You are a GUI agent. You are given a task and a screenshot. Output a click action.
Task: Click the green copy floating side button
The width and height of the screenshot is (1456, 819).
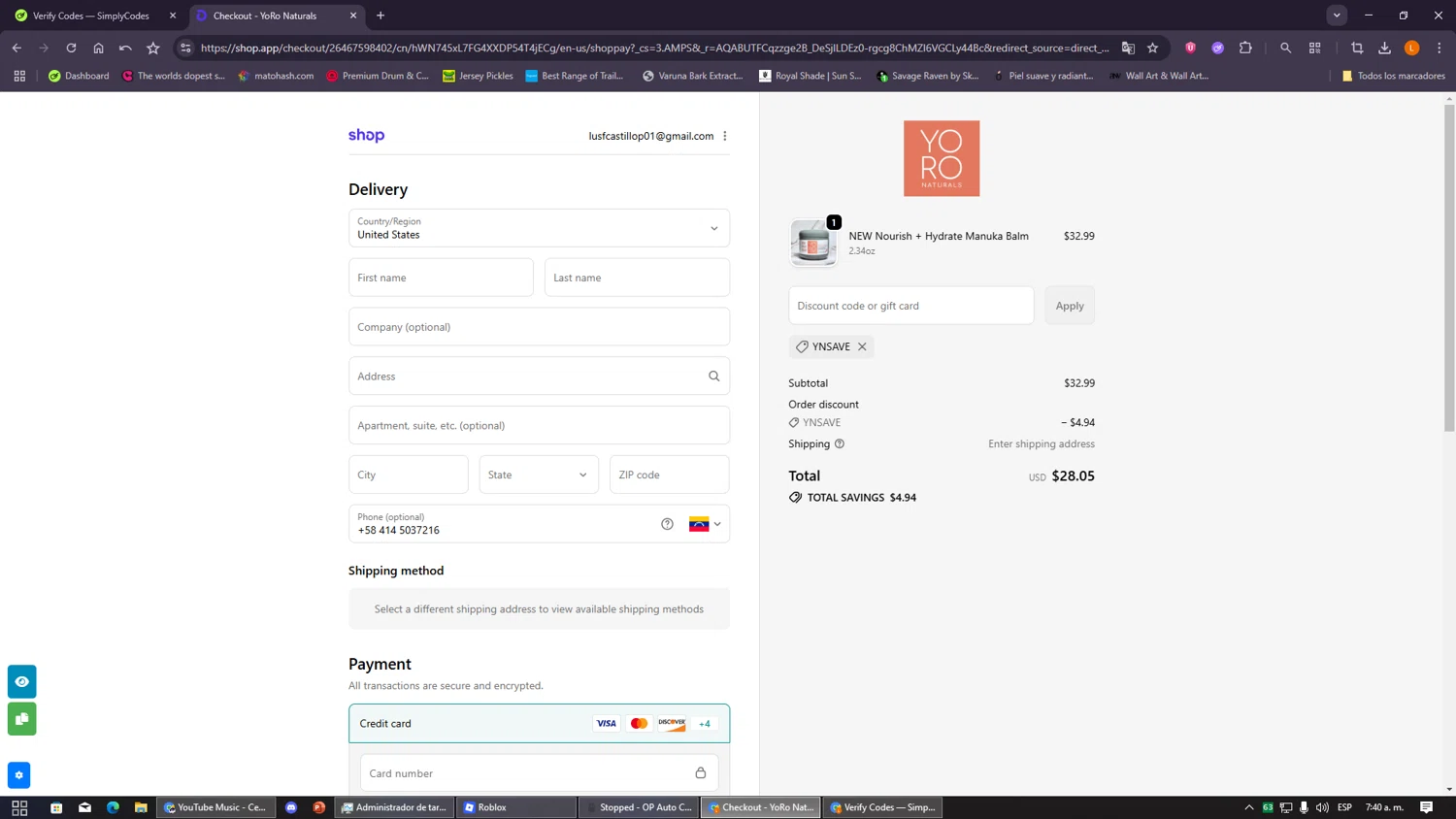[x=22, y=719]
